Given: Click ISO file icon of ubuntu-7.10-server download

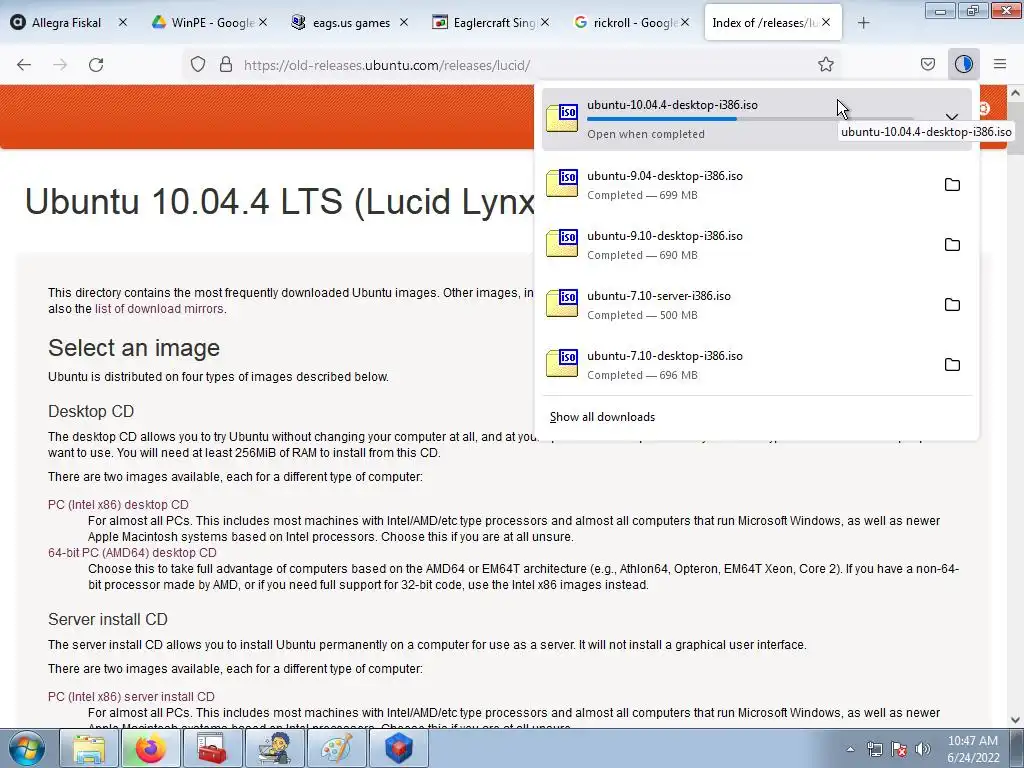Looking at the screenshot, I should pyautogui.click(x=562, y=304).
